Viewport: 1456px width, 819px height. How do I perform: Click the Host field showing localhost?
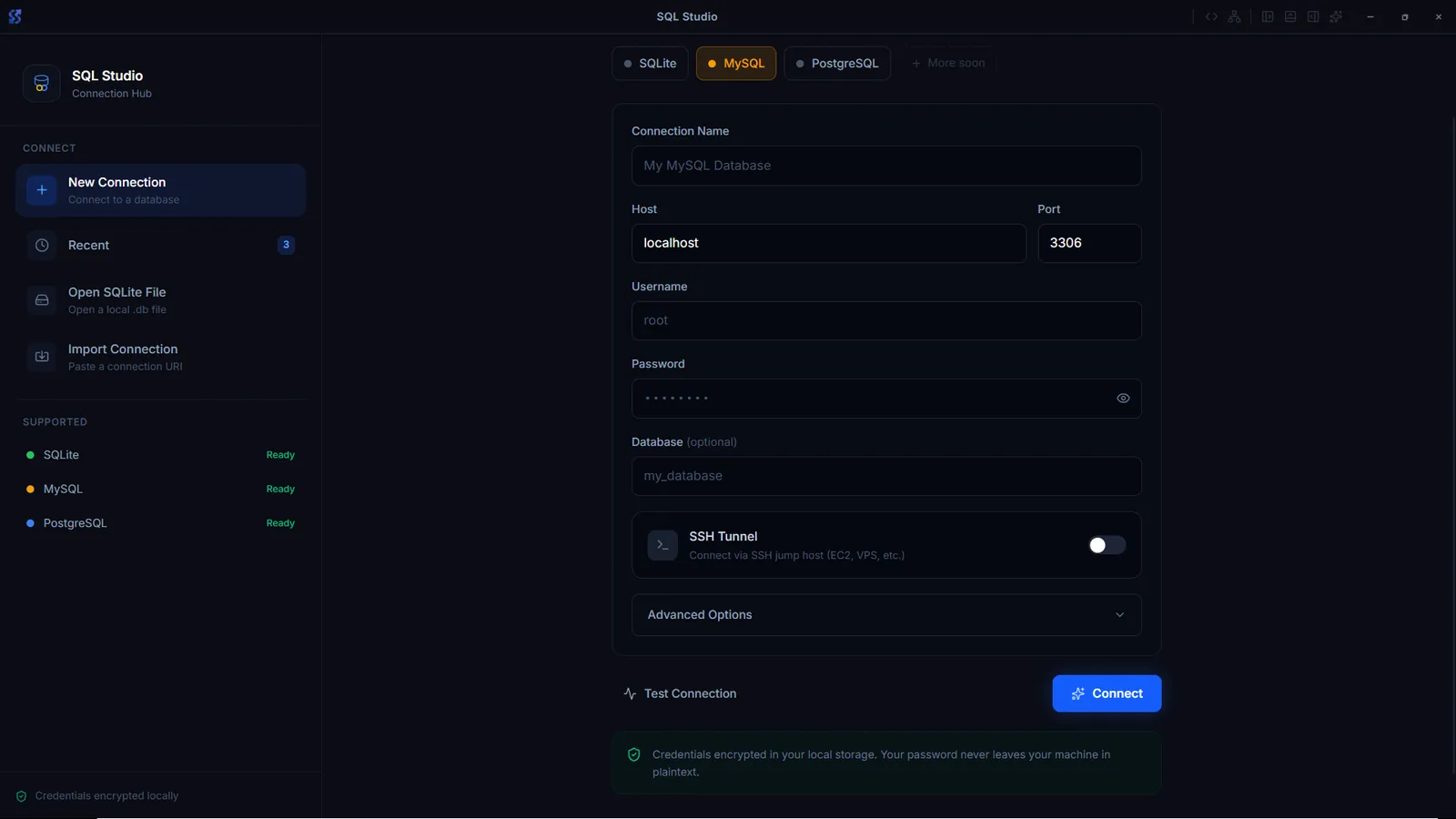tap(829, 243)
